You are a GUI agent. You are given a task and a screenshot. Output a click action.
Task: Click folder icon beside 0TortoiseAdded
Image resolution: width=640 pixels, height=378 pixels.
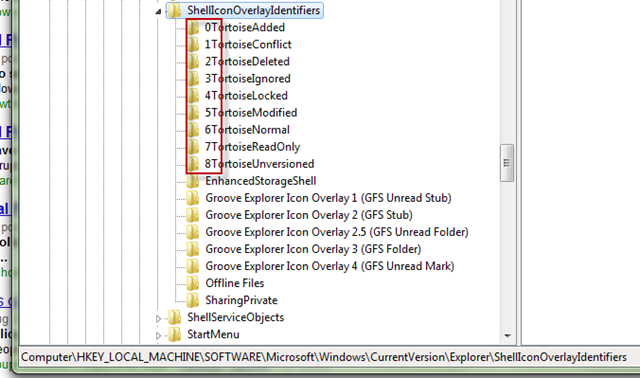pos(193,28)
